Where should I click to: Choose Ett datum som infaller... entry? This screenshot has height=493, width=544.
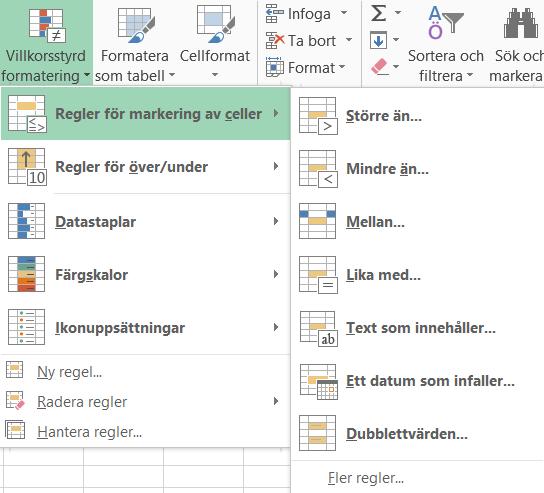tap(416, 381)
